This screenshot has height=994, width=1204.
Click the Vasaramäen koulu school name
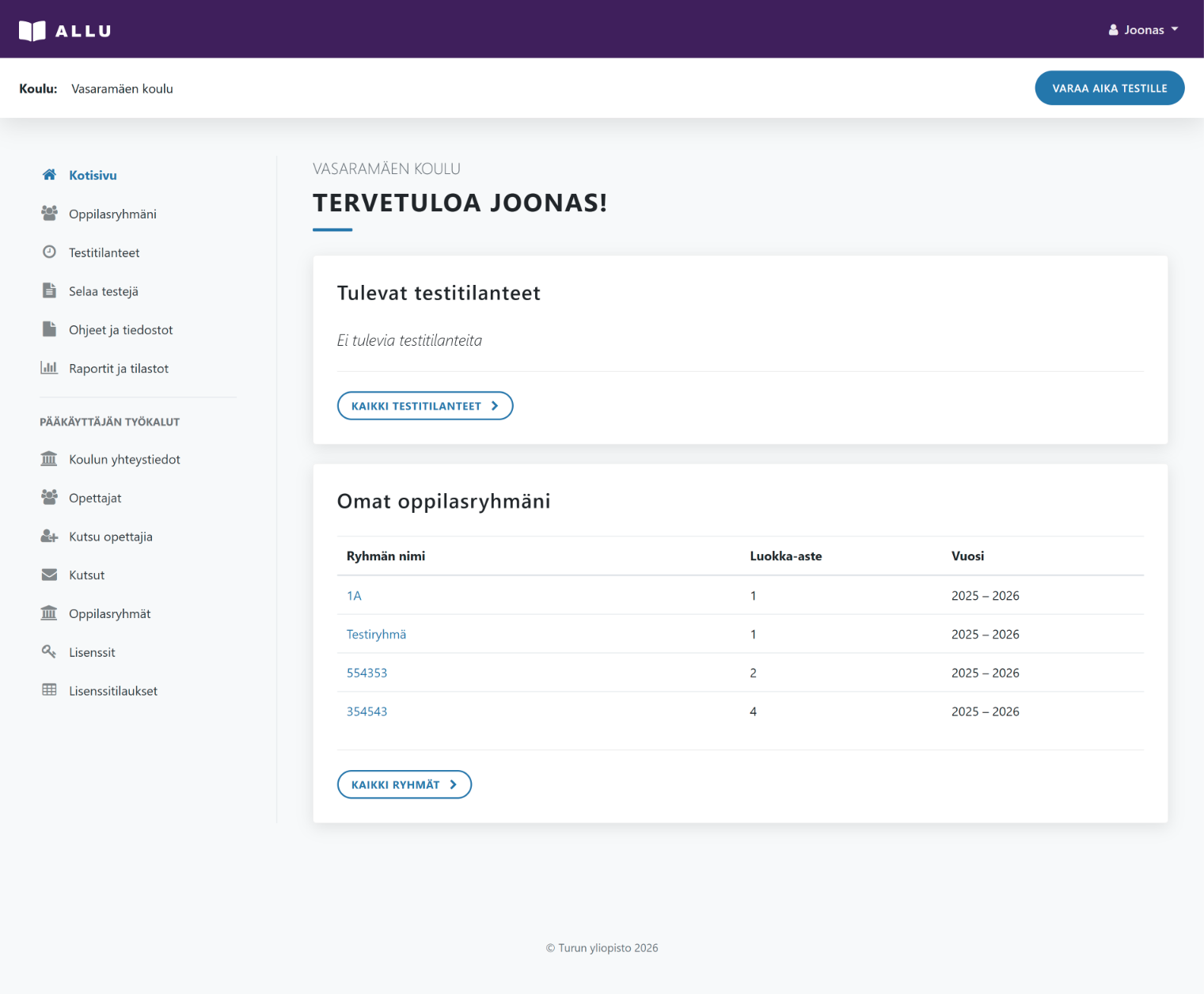pyautogui.click(x=122, y=89)
